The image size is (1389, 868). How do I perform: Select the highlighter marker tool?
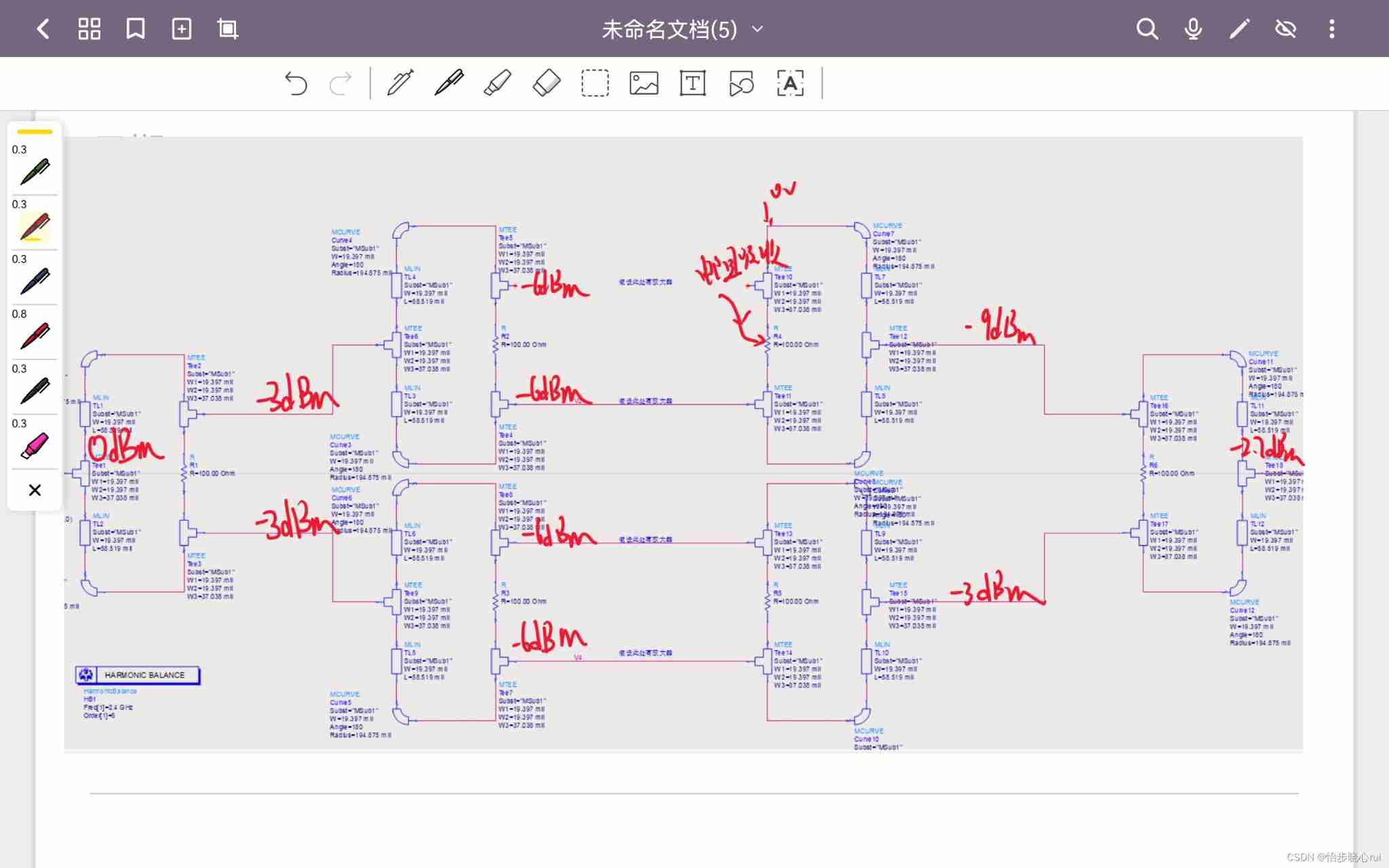coord(497,84)
